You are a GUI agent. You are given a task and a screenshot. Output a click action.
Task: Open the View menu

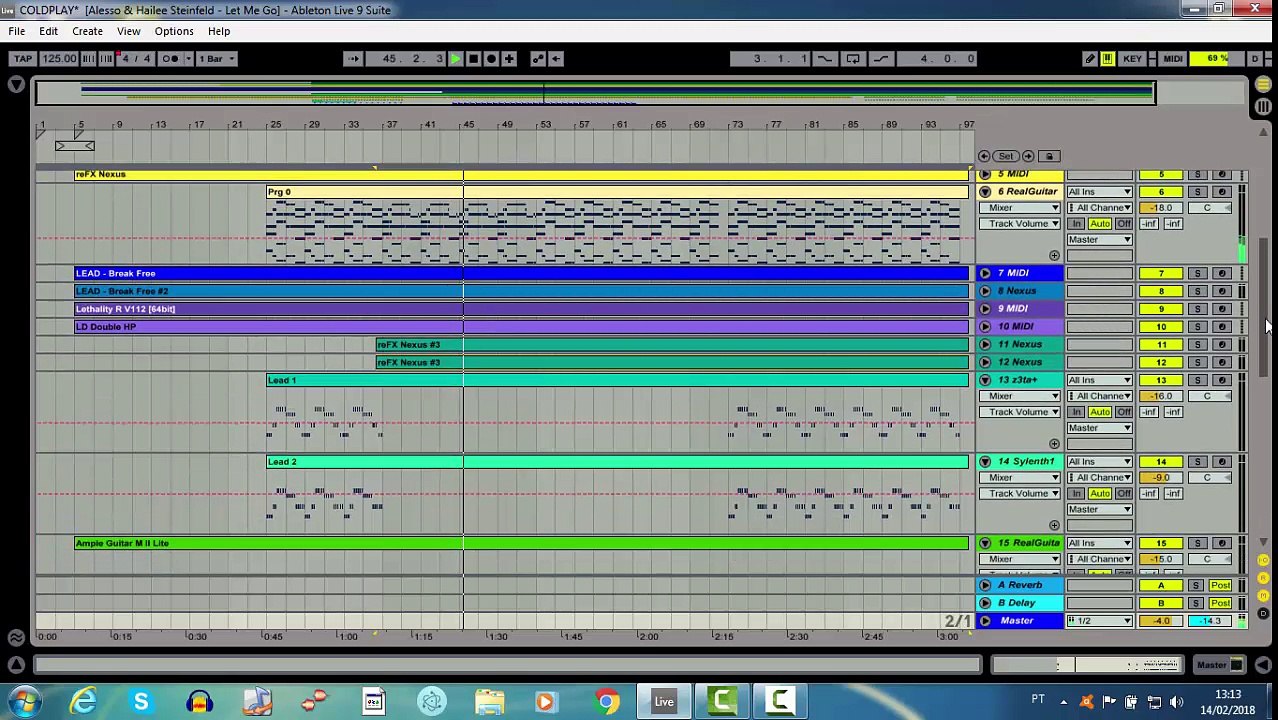[x=128, y=31]
